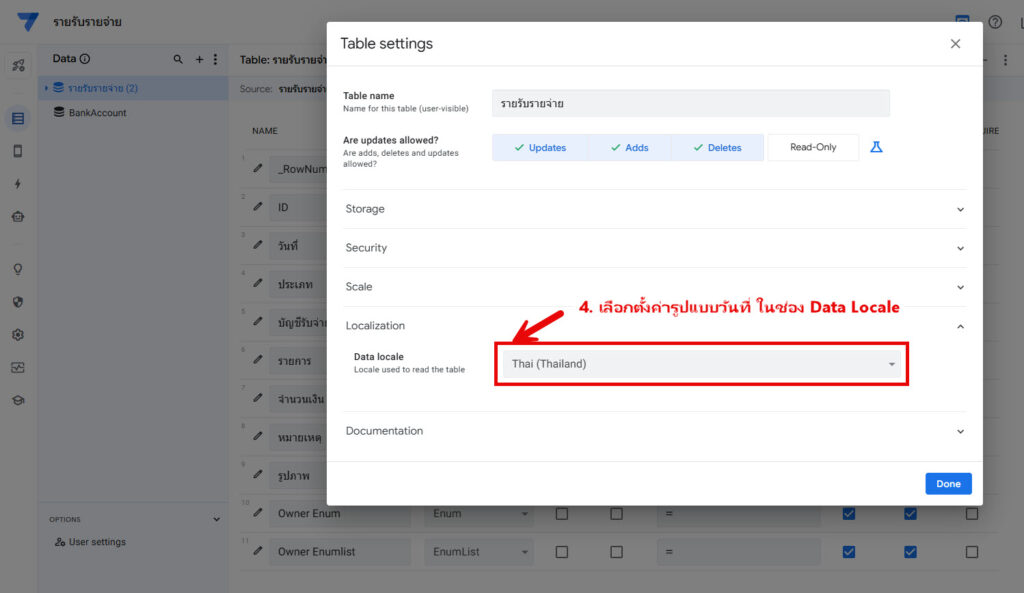Open Data panel more options menu

click(x=216, y=59)
